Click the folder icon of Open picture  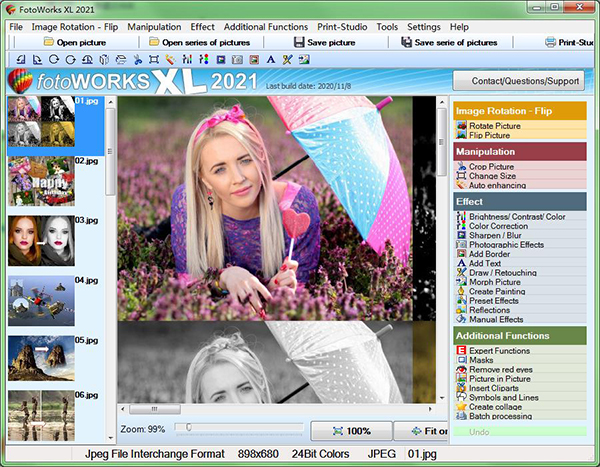tap(49, 42)
